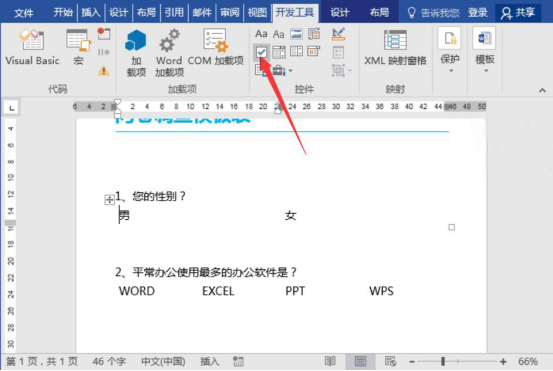Switch to the 邮件 tab

[202, 13]
